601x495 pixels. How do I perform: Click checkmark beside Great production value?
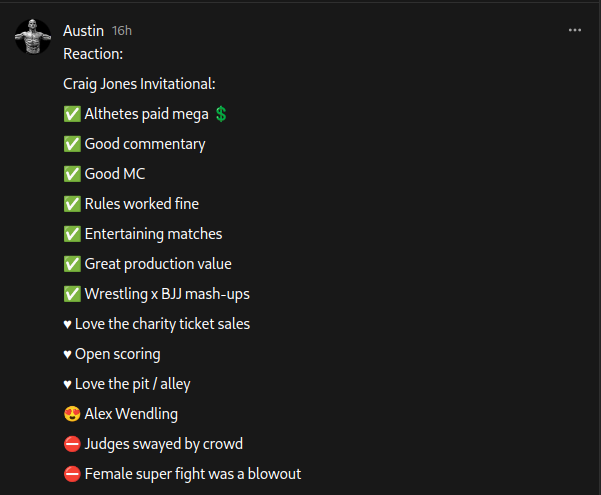tap(72, 264)
